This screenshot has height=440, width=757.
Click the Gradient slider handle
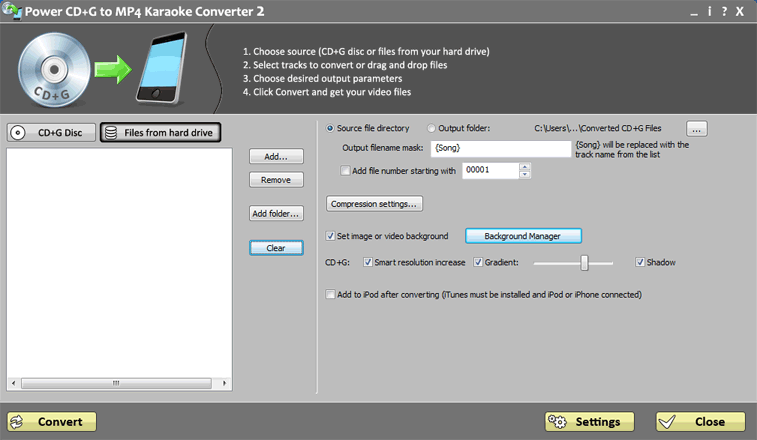[x=585, y=263]
